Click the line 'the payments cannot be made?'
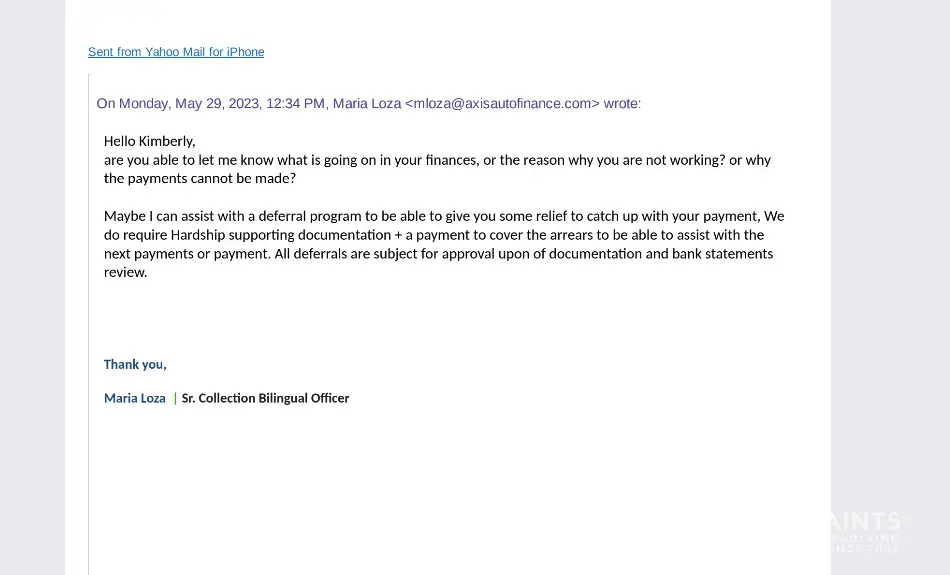The height and width of the screenshot is (575, 950). point(200,179)
